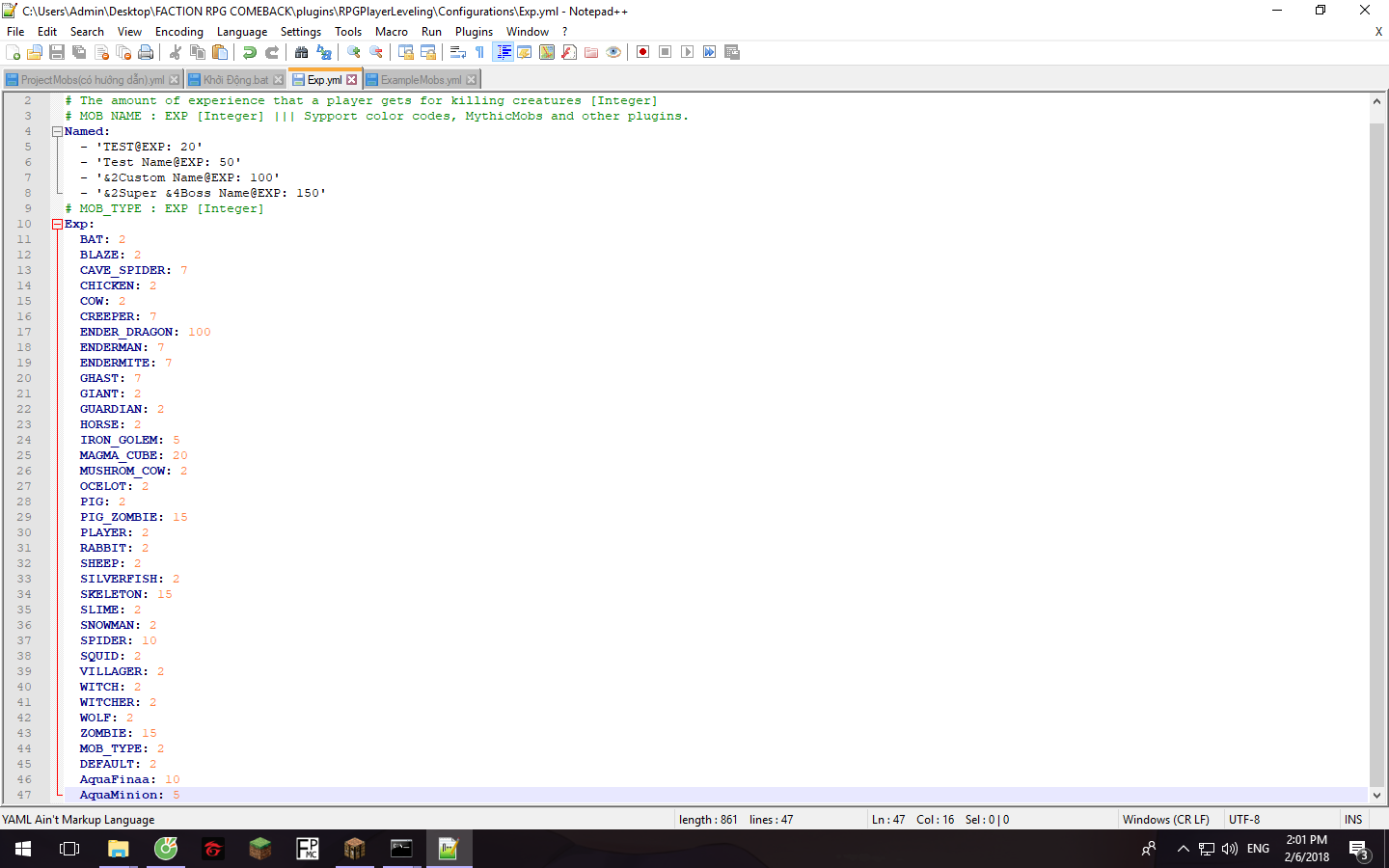Click the Stop macro recording icon
Screen dimensions: 1389x868
[666, 52]
